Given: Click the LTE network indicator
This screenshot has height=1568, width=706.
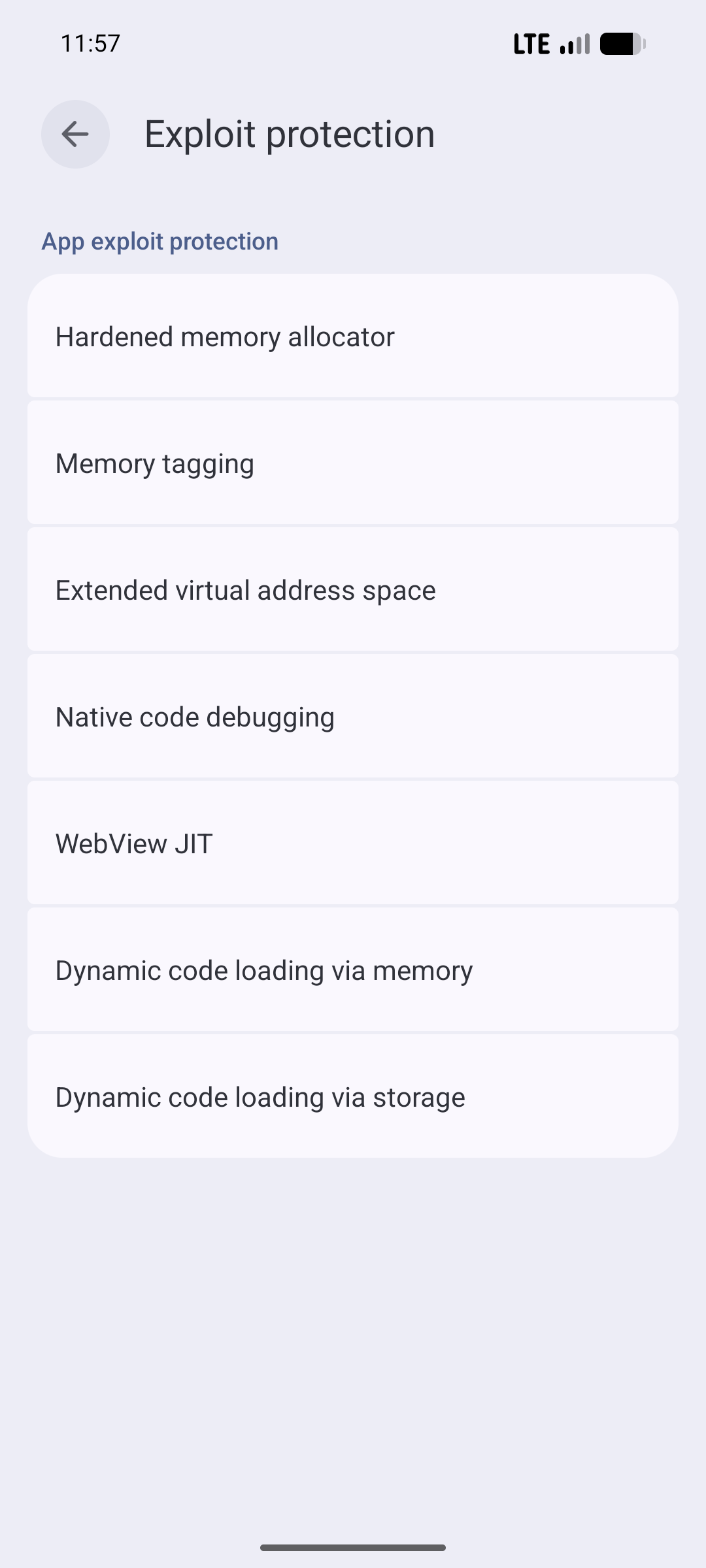Looking at the screenshot, I should click(531, 44).
